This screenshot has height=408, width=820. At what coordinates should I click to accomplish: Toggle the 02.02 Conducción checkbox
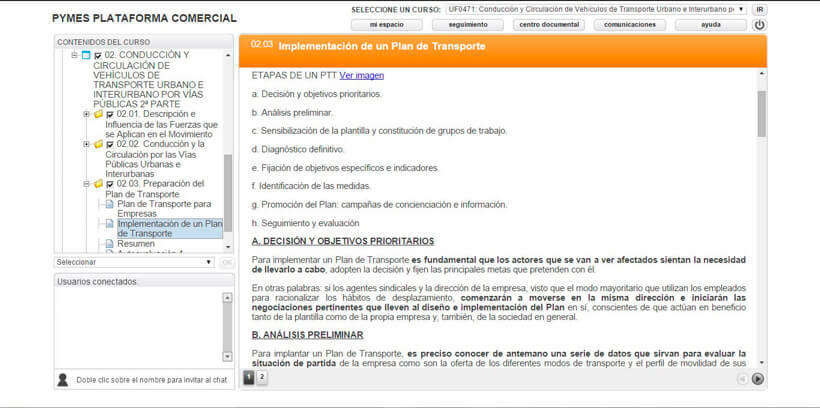pos(110,144)
